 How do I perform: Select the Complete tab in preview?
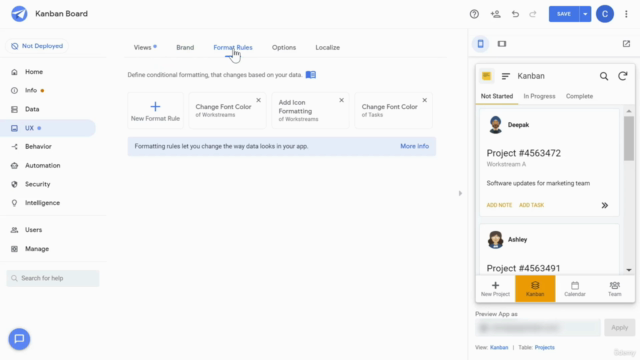coord(579,96)
